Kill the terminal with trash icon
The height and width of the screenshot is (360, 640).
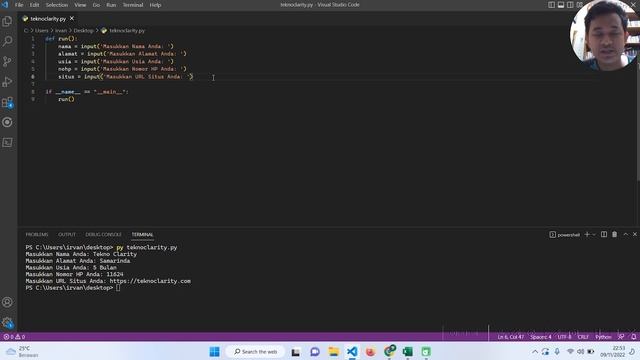pyautogui.click(x=614, y=234)
